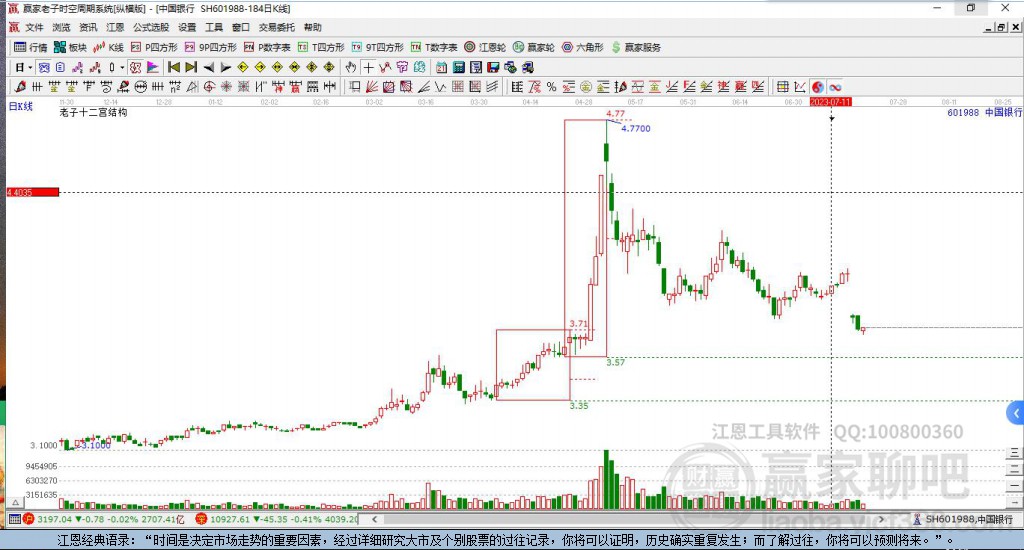Screen dimensions: 1024x550
Task: Click the red pencil drawing tool icon
Action: tap(20, 87)
